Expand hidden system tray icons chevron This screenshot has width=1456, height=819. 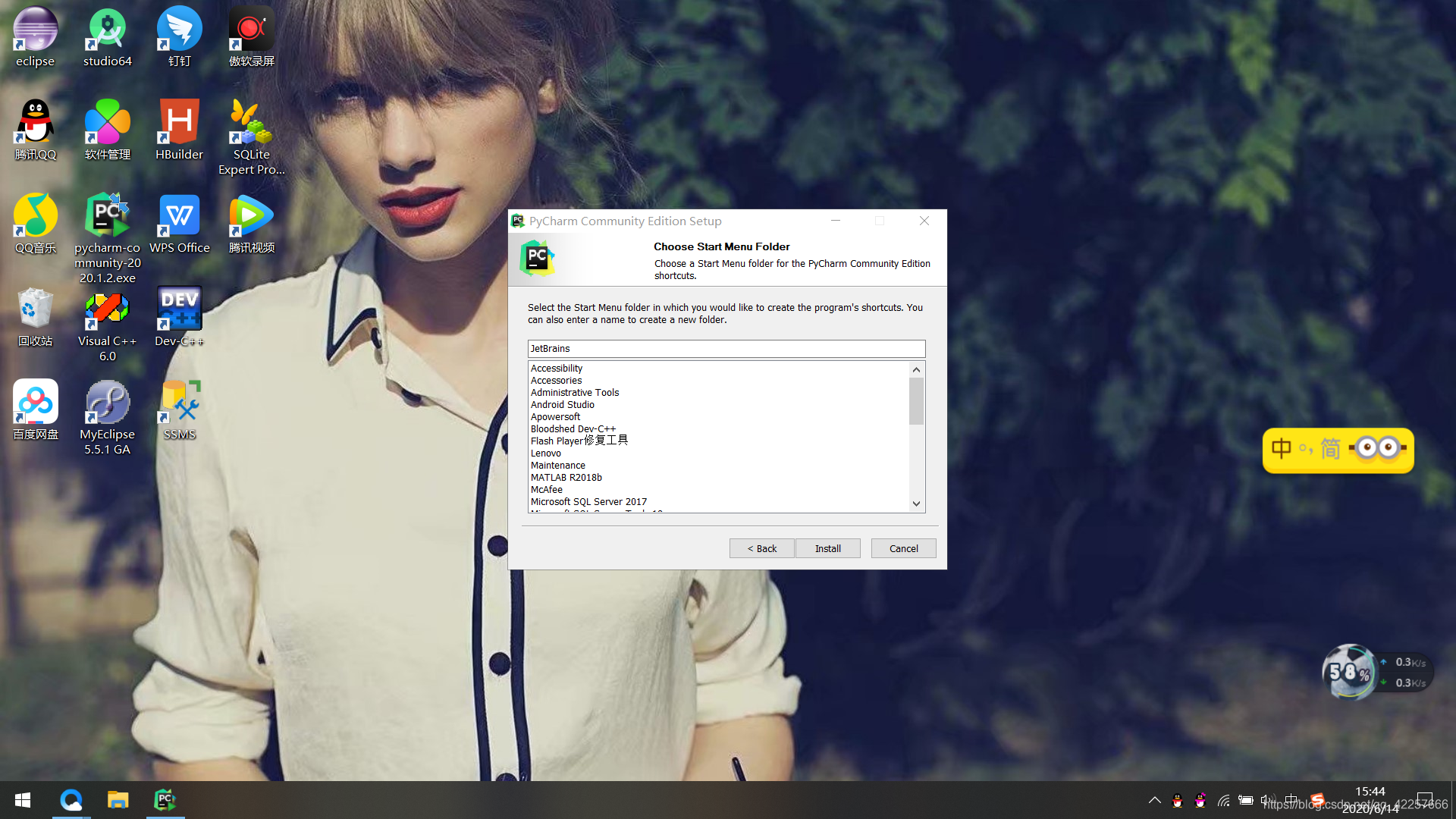point(1154,800)
